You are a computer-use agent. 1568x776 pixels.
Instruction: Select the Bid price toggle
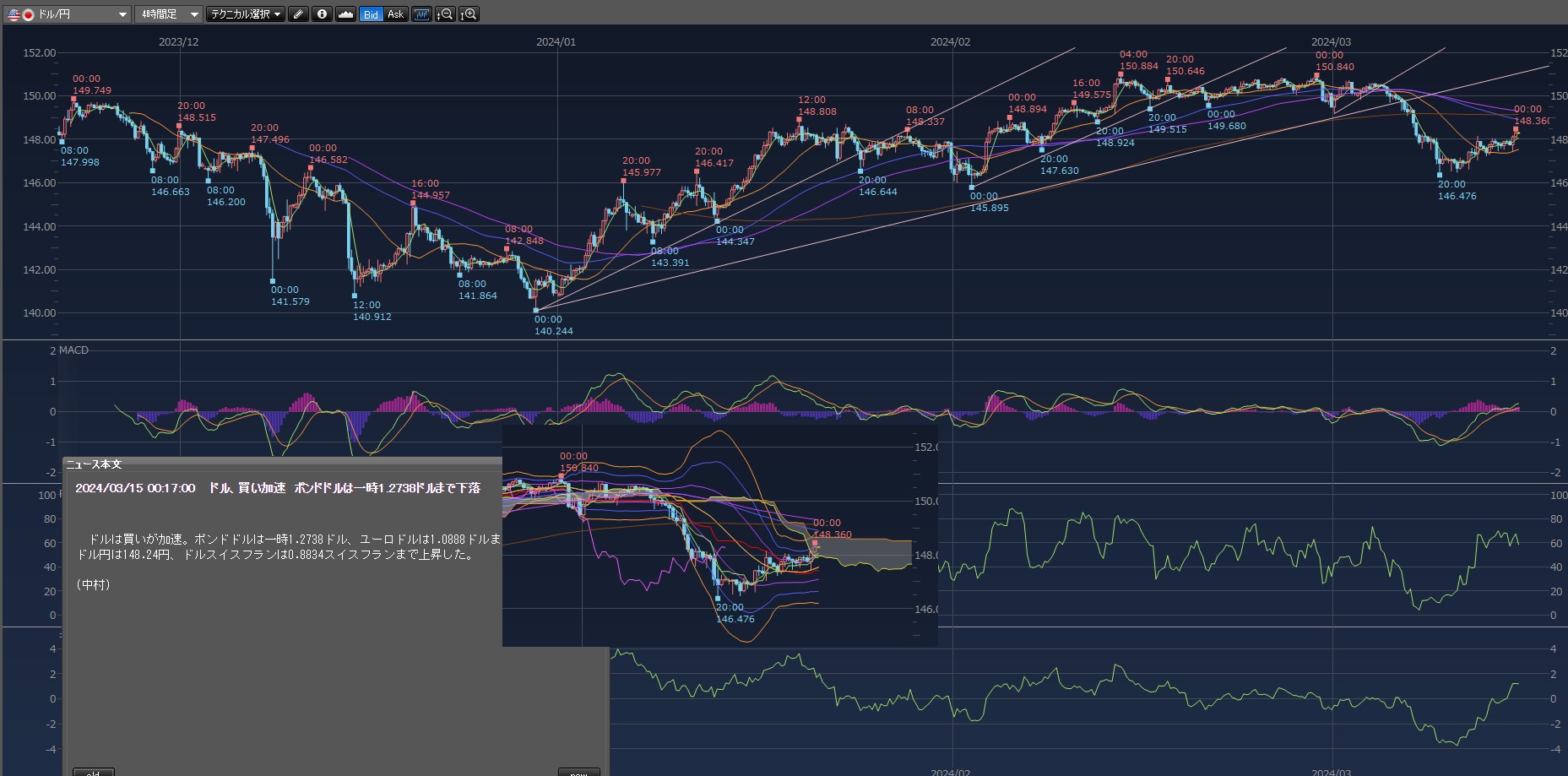[371, 14]
